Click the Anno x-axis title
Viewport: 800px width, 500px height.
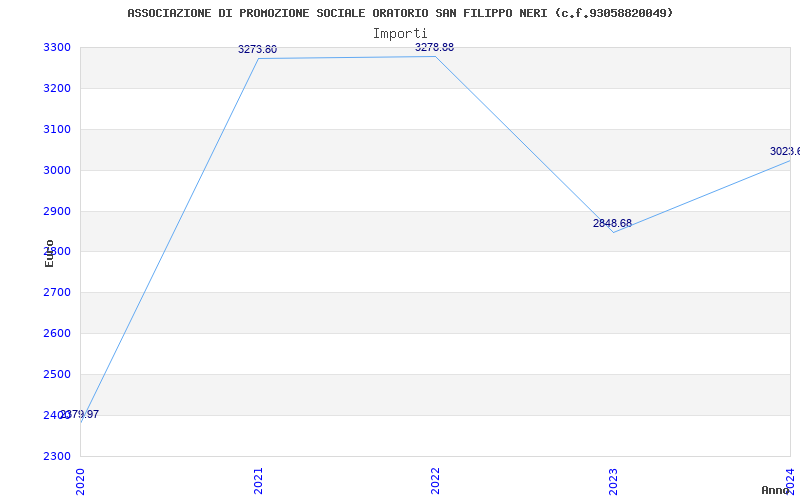[776, 490]
